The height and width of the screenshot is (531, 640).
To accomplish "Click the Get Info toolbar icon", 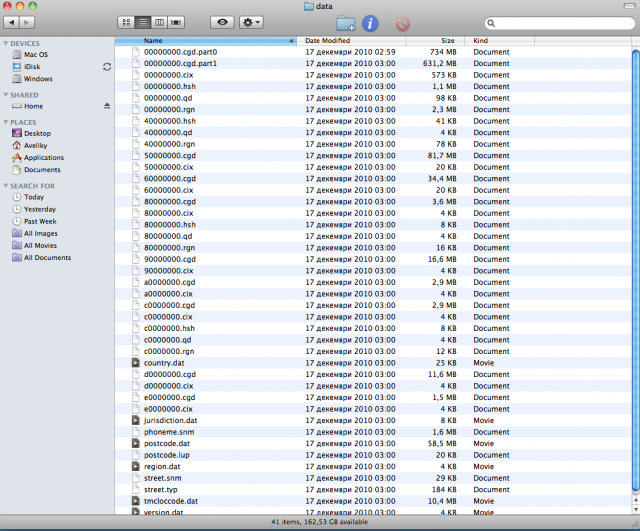I will [370, 22].
